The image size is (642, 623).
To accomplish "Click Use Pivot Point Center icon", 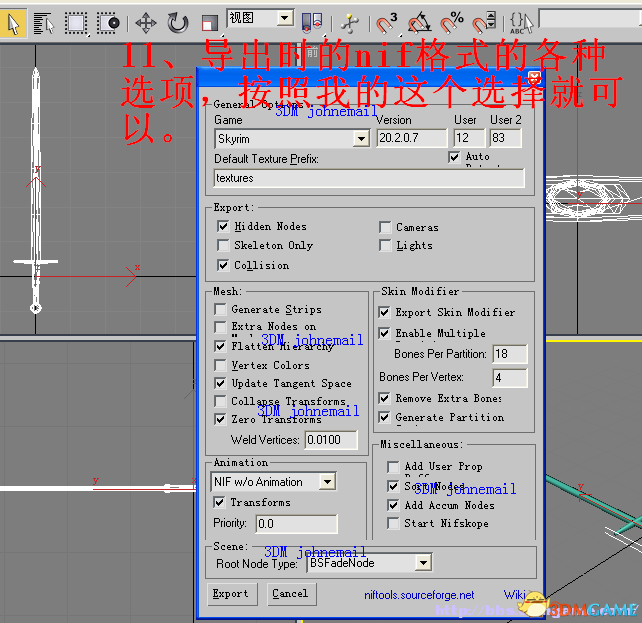I will point(312,23).
